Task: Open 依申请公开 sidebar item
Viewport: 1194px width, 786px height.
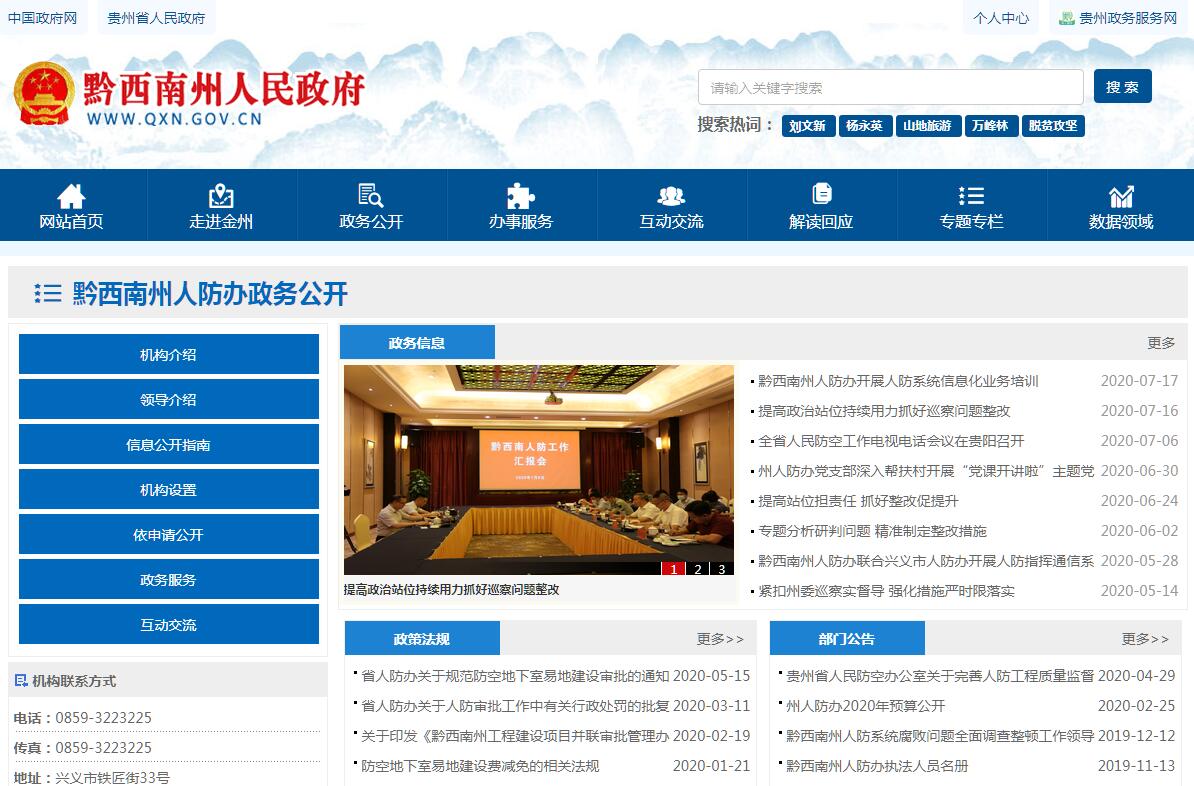Action: click(x=168, y=534)
